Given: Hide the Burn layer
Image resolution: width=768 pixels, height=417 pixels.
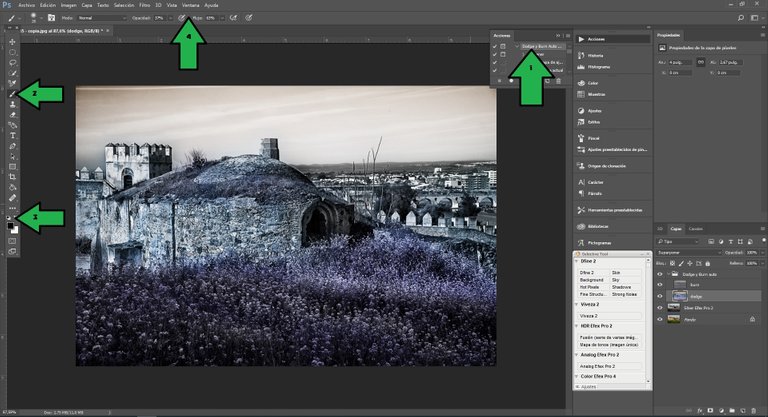Looking at the screenshot, I should [x=660, y=285].
